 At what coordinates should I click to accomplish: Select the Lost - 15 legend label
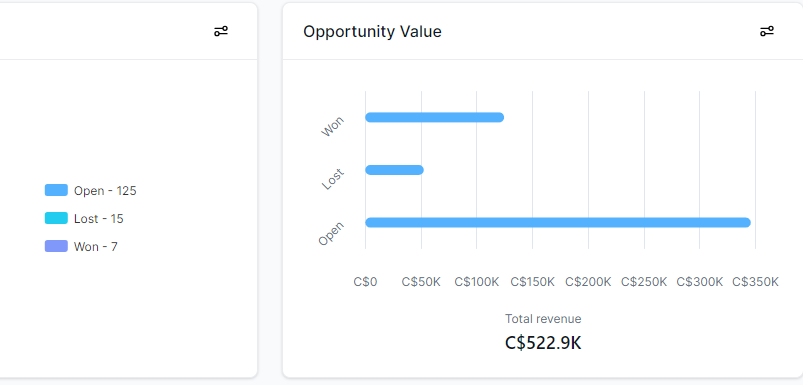coord(99,219)
